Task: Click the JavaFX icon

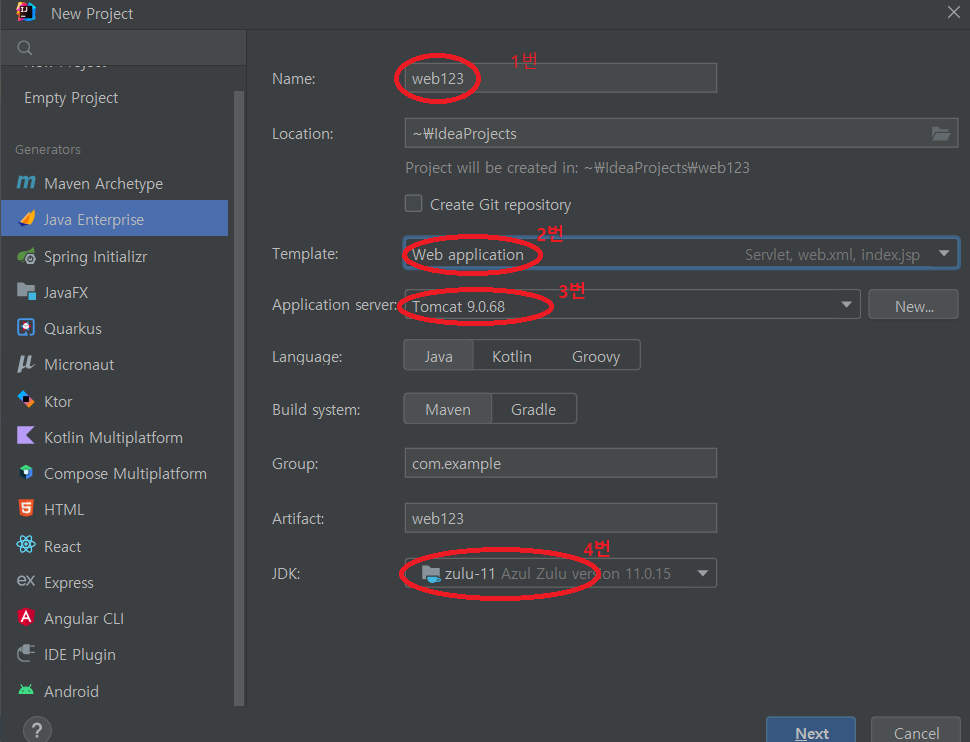Action: click(26, 291)
